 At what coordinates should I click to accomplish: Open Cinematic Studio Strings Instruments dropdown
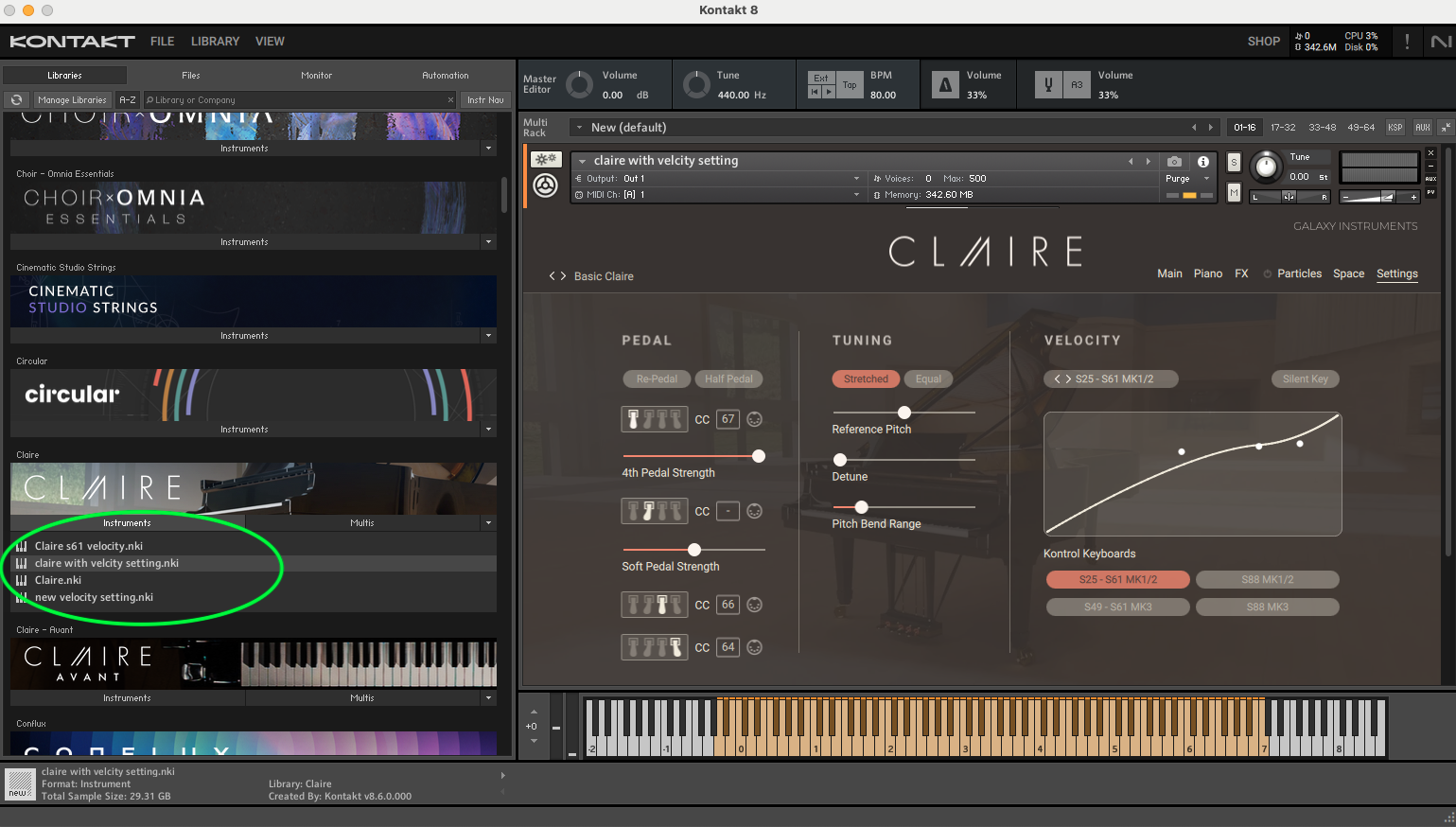488,335
